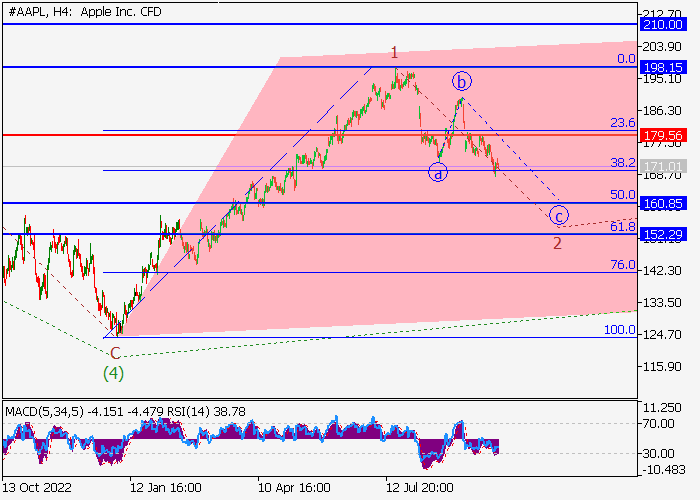Screen dimensions: 700x500
Task: Click the MACD(5,34,5) indicator label
Action: tap(44, 412)
